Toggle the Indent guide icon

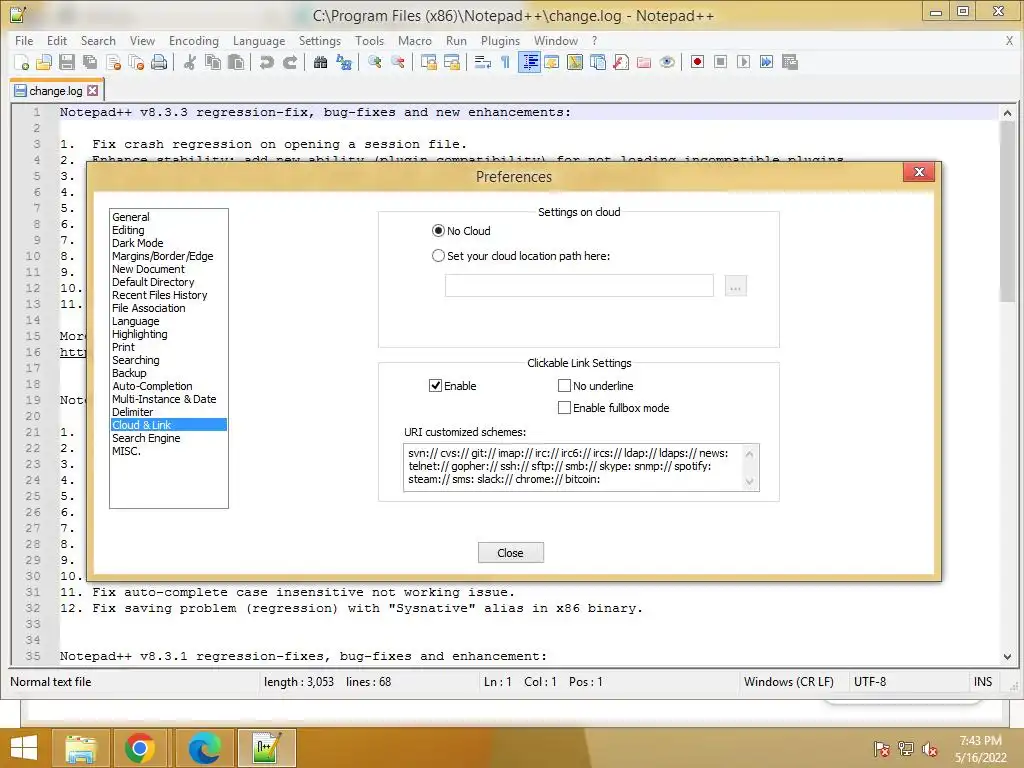coord(530,62)
